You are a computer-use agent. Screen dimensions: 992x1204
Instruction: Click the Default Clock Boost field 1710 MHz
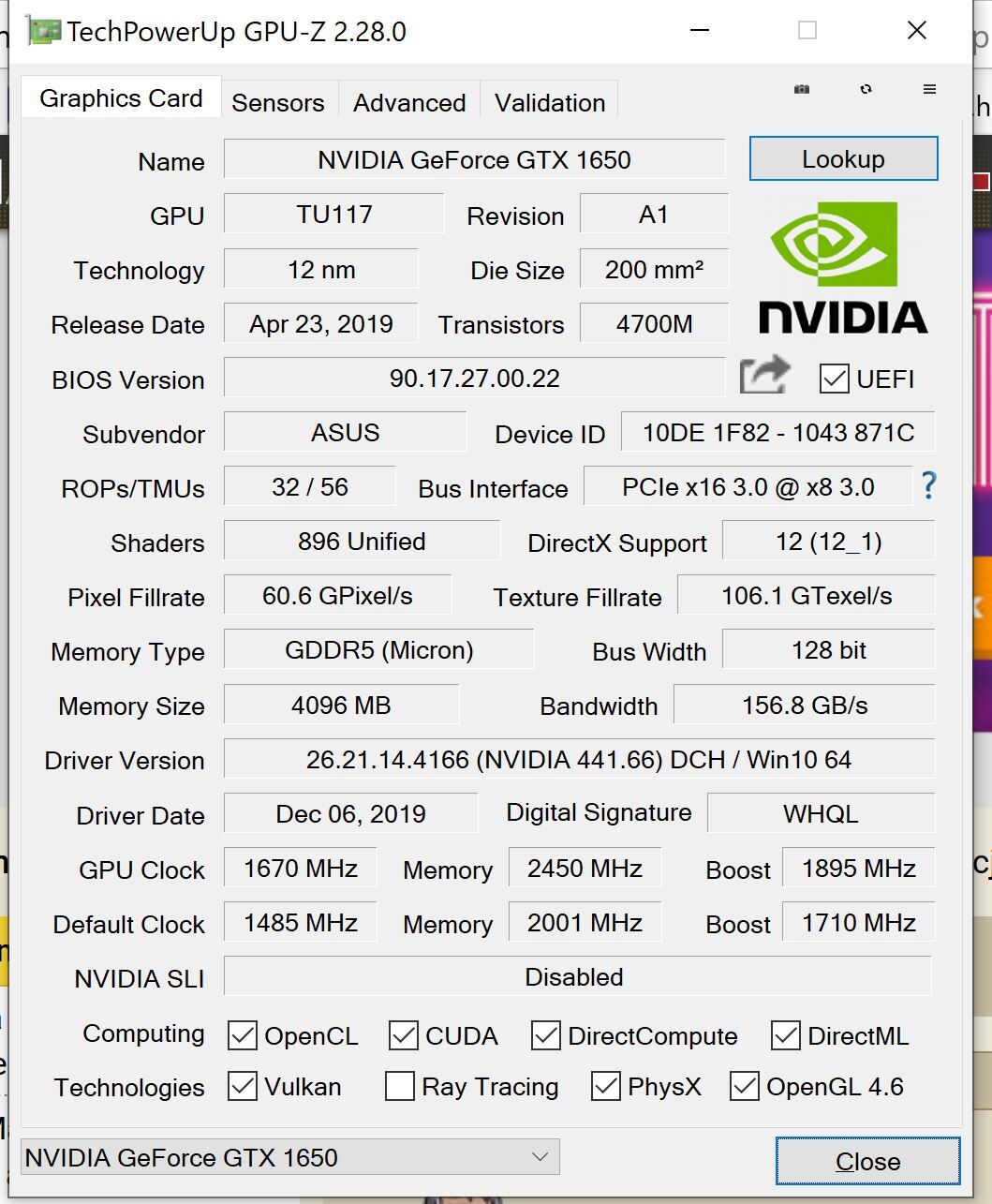tap(858, 922)
